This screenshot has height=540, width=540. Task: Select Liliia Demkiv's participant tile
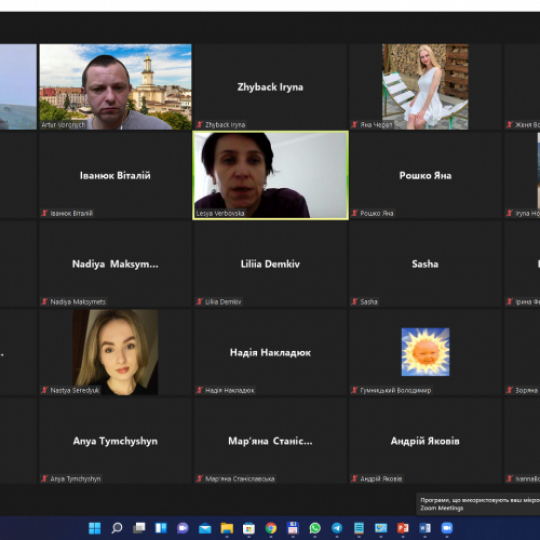pos(270,264)
